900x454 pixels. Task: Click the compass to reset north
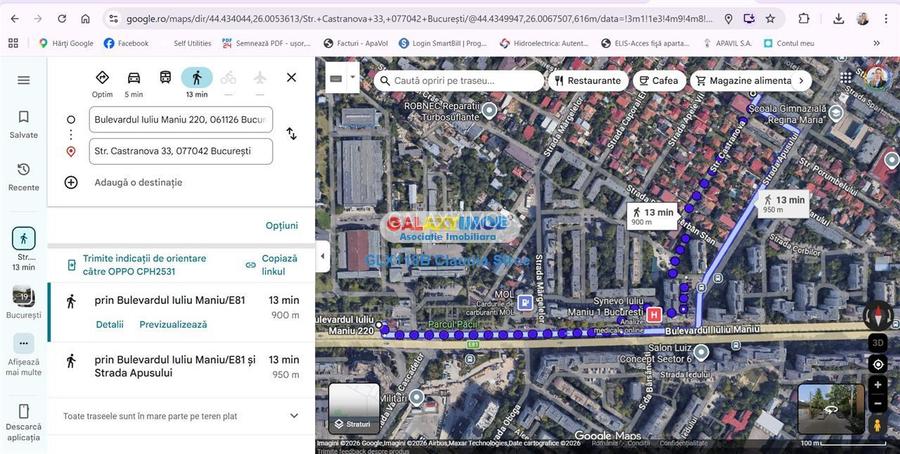[x=878, y=316]
